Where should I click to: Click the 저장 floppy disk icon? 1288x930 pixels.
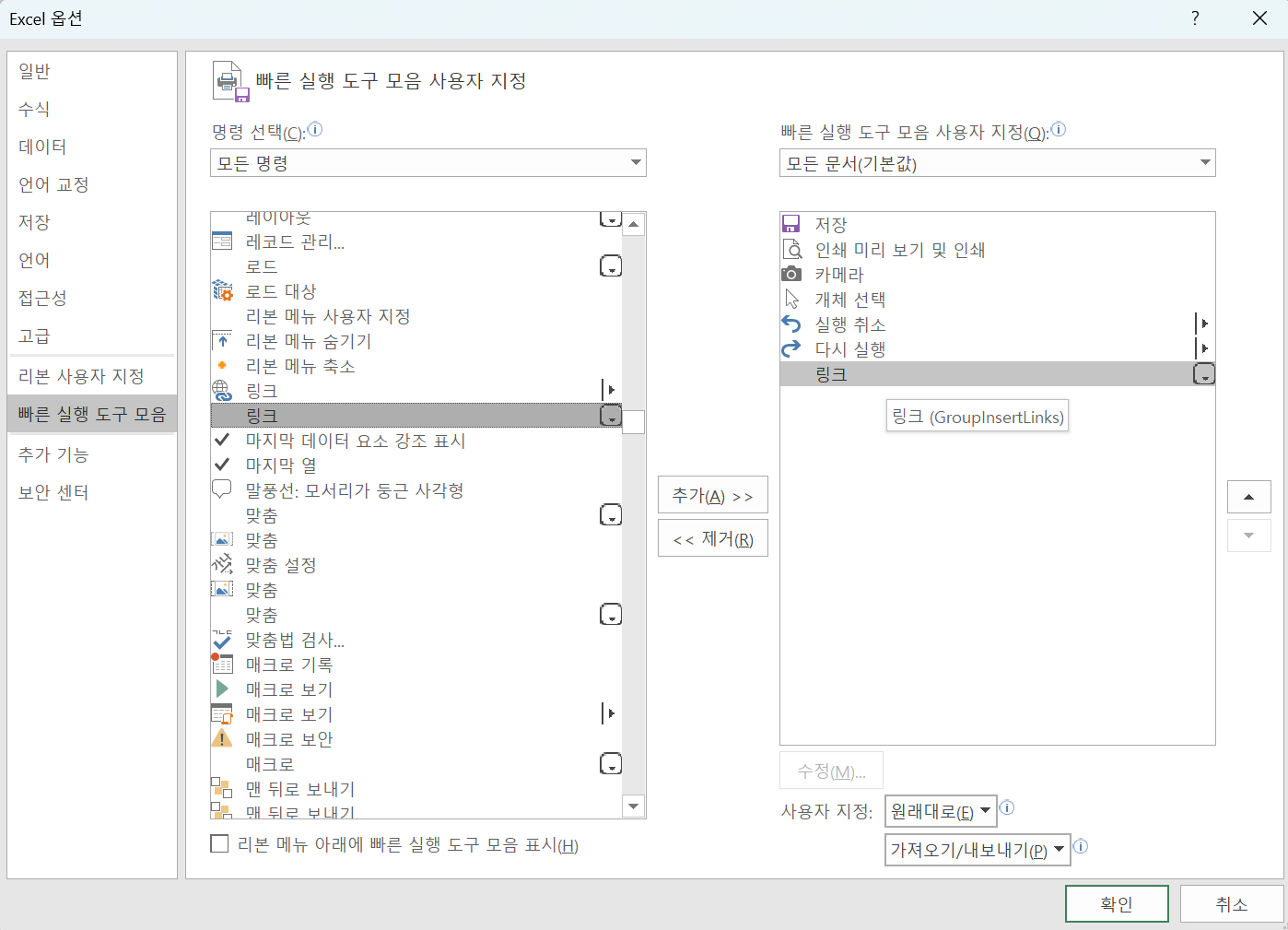pos(791,224)
